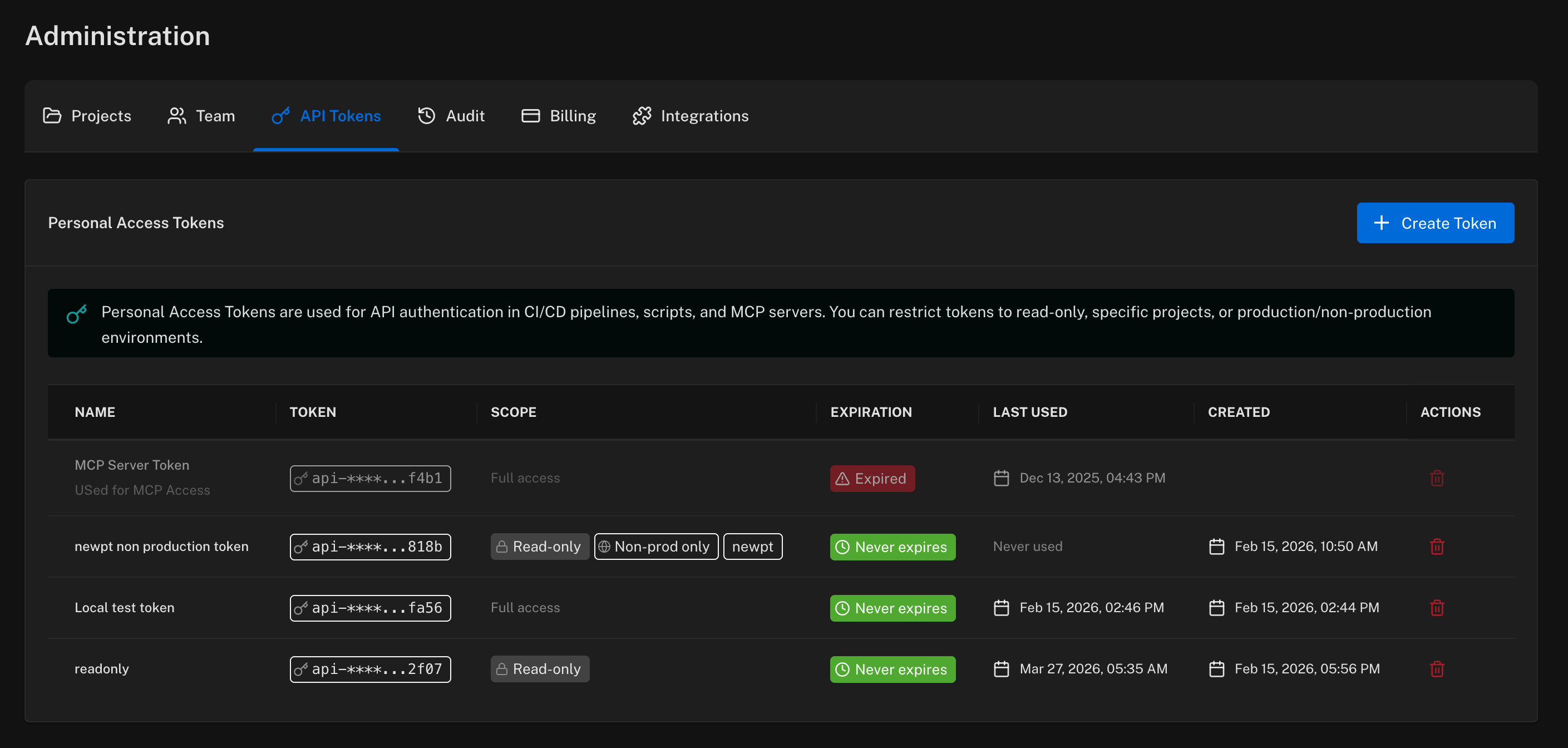
Task: Switch to the Team tab
Action: click(x=201, y=116)
